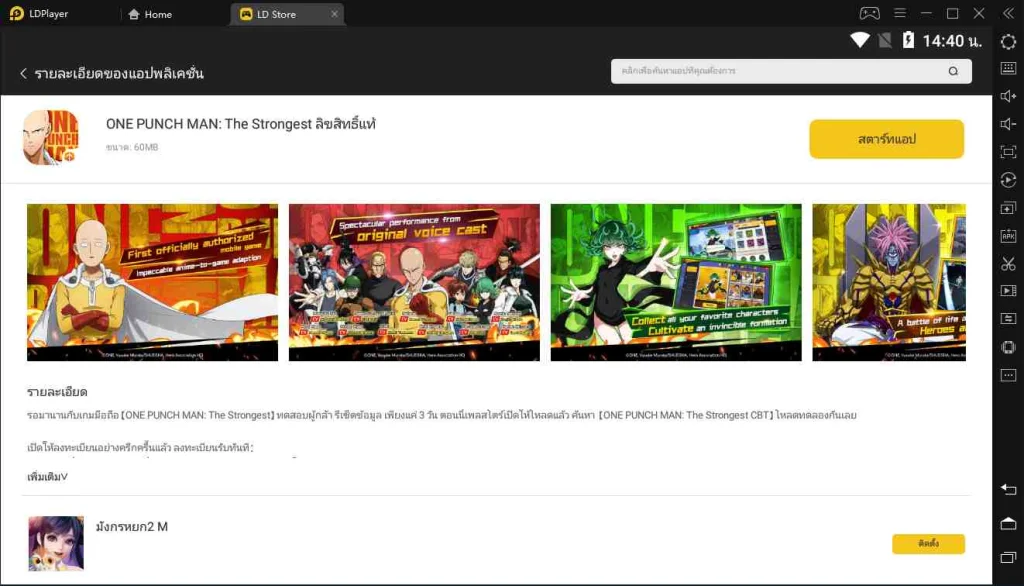Image resolution: width=1024 pixels, height=586 pixels.
Task: Open Tatsumaki 'Collect all your favorite characters' screenshot
Action: pos(676,282)
